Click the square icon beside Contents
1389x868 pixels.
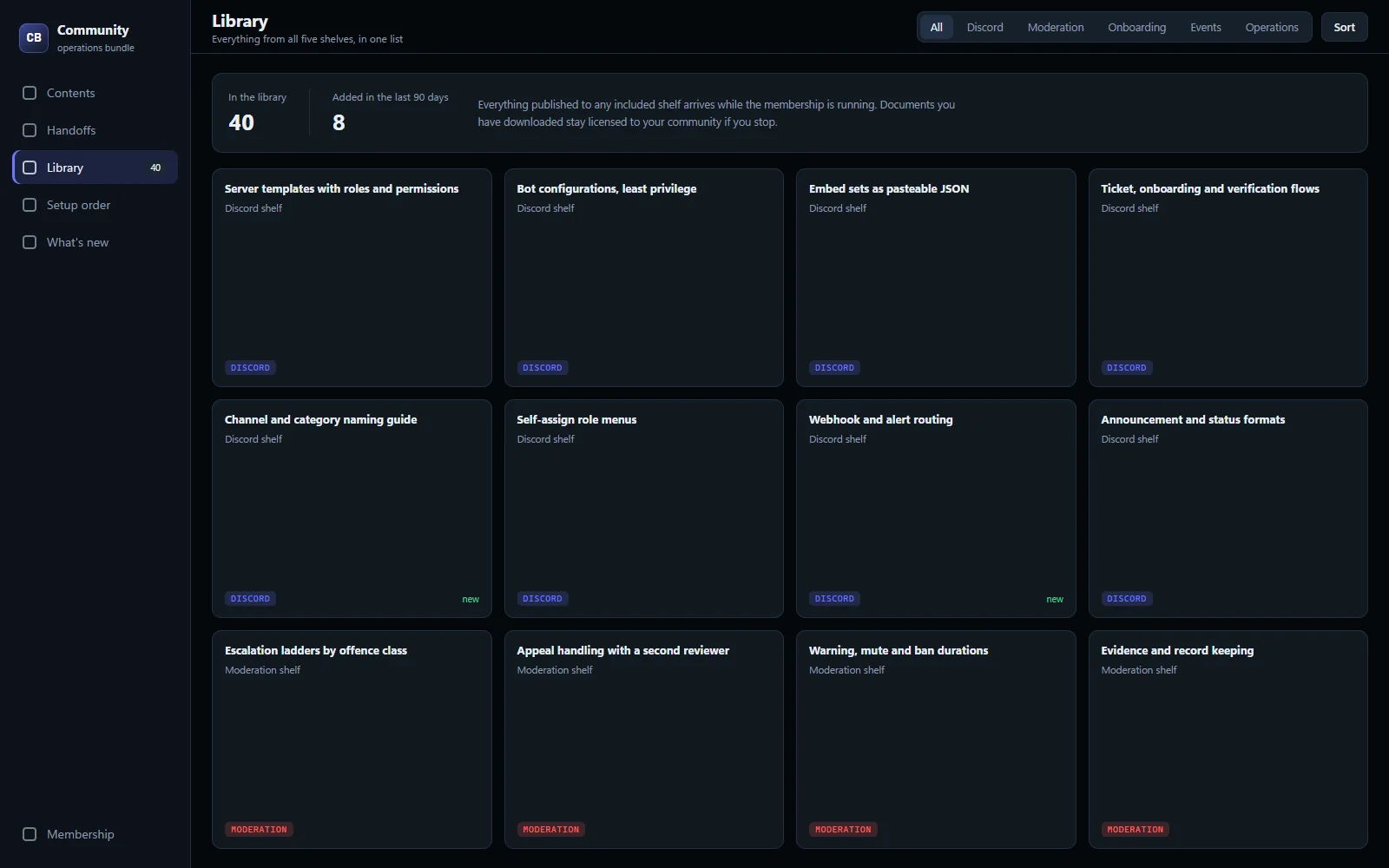(x=30, y=93)
